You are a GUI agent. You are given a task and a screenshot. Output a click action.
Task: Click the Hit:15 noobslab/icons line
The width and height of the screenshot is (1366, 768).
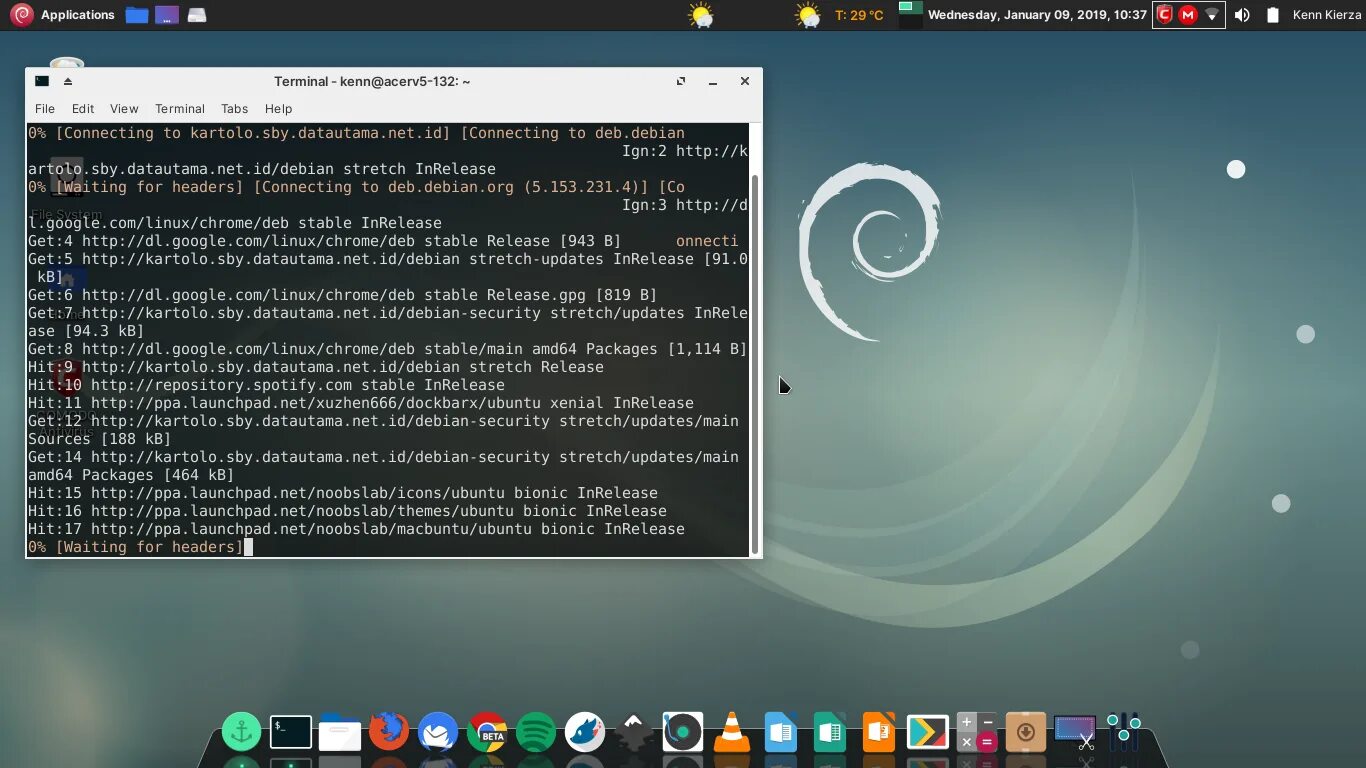click(343, 493)
